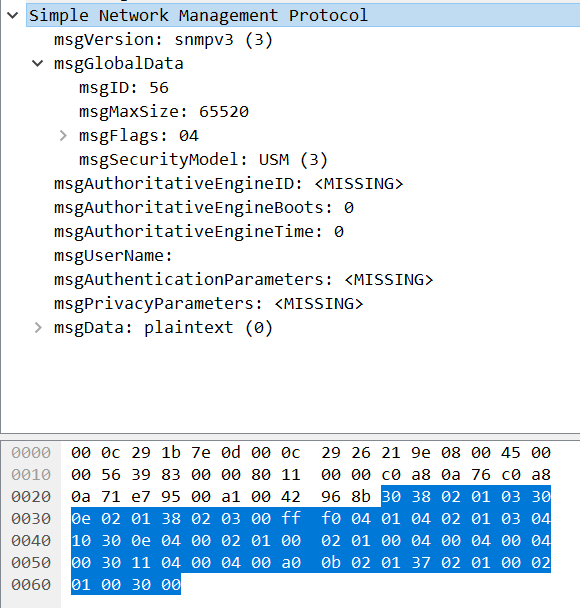
Task: Click hex byte 7e in row 0000
Action: tap(201, 453)
